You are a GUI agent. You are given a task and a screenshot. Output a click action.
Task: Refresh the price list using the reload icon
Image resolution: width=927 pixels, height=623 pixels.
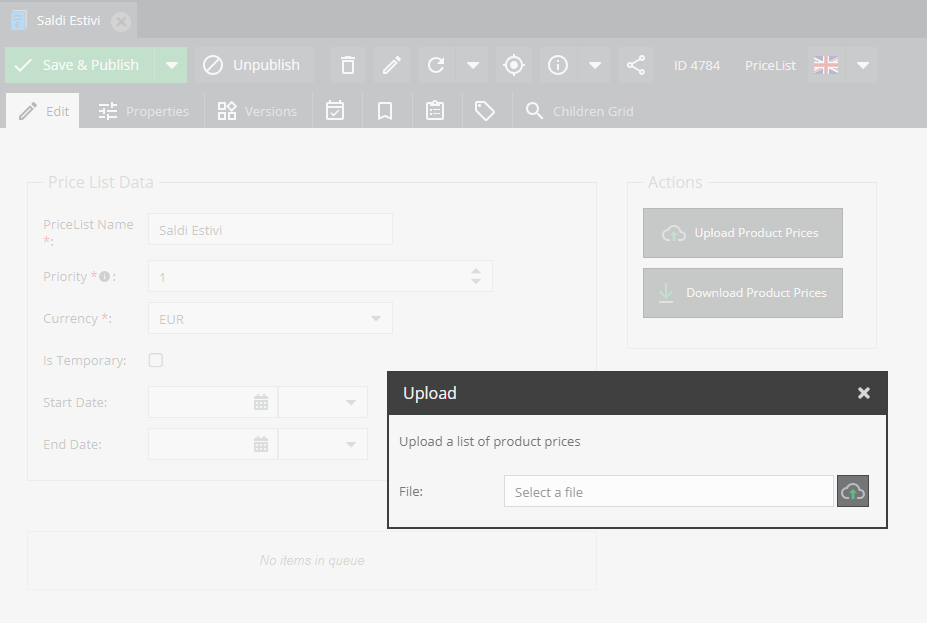coord(435,65)
